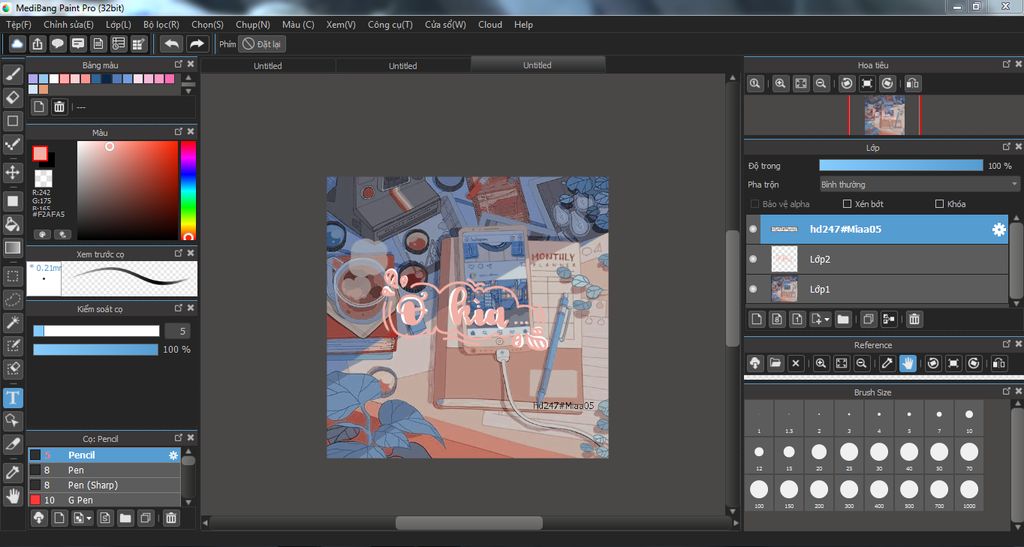Select the Pen (Sharp) brush
This screenshot has height=547, width=1024.
tap(104, 485)
